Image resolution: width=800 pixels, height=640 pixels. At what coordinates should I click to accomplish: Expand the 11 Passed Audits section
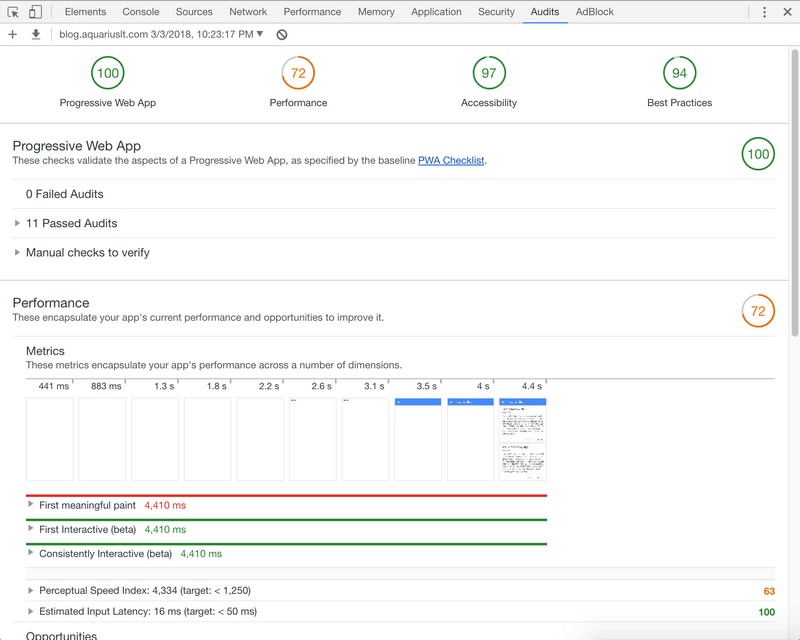[71, 223]
